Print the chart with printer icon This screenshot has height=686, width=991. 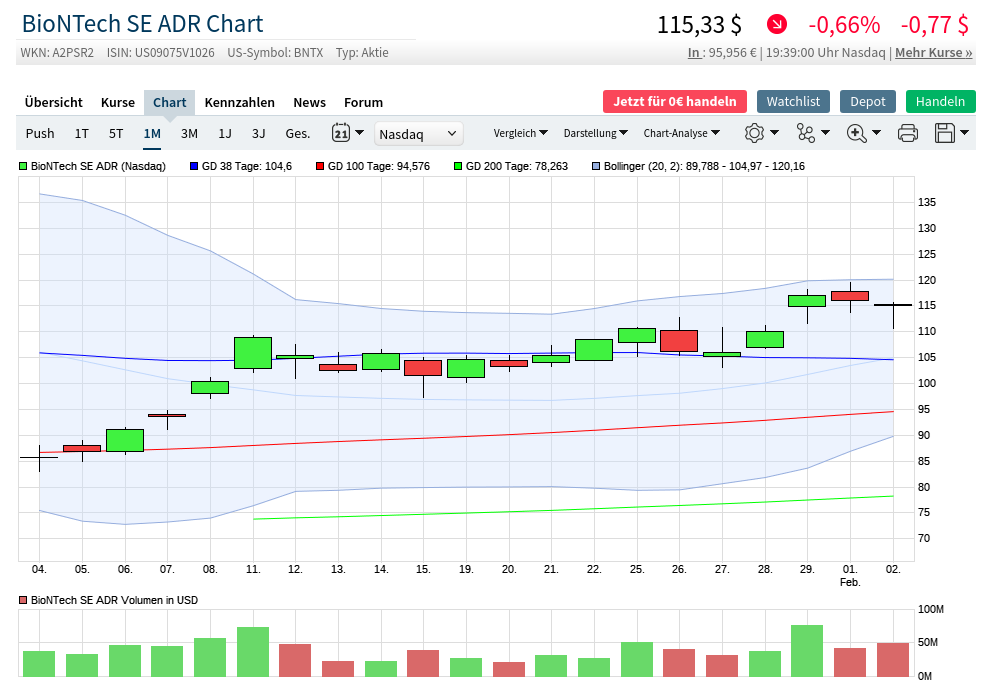coord(908,133)
